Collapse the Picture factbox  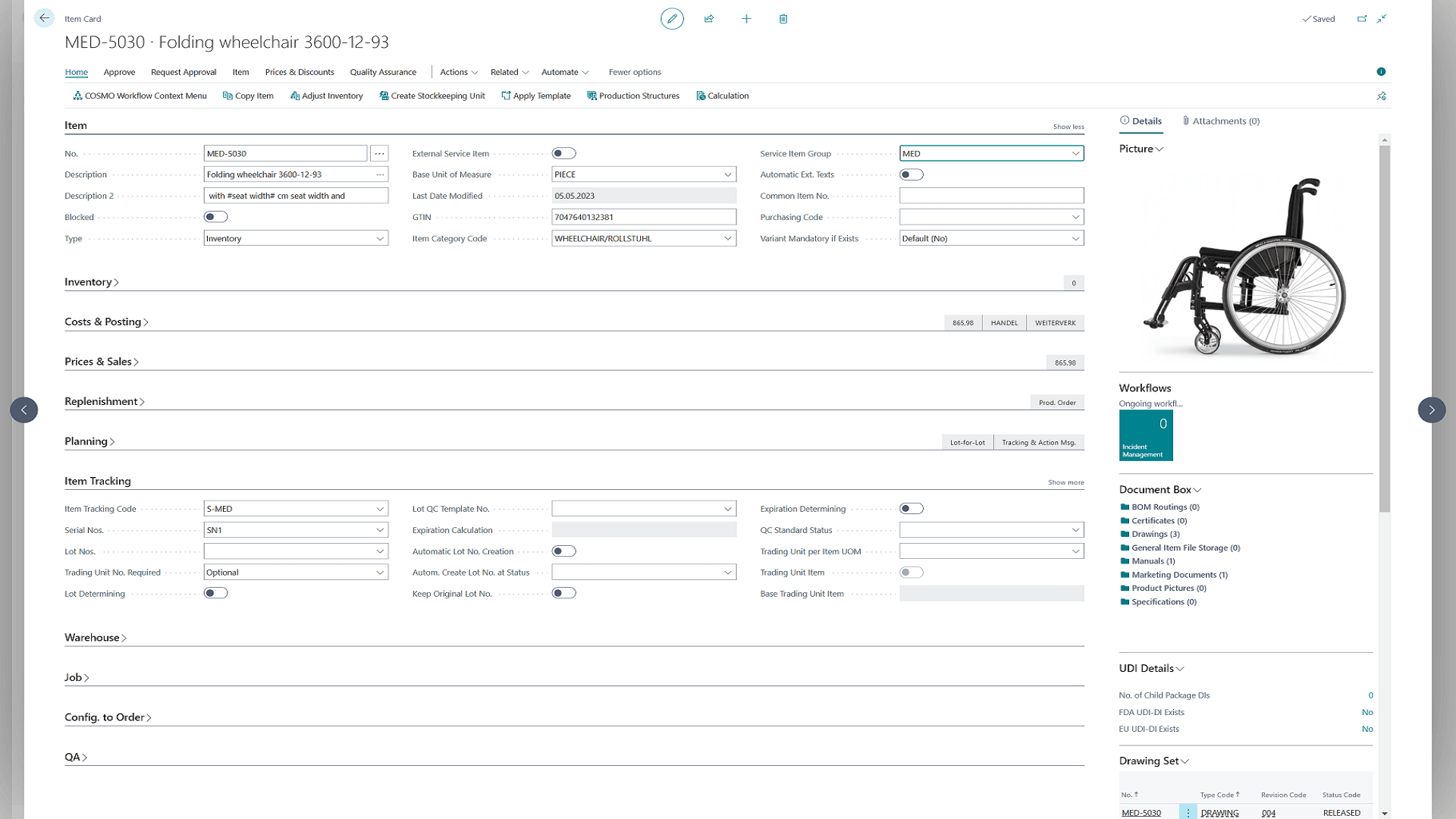tap(1141, 149)
